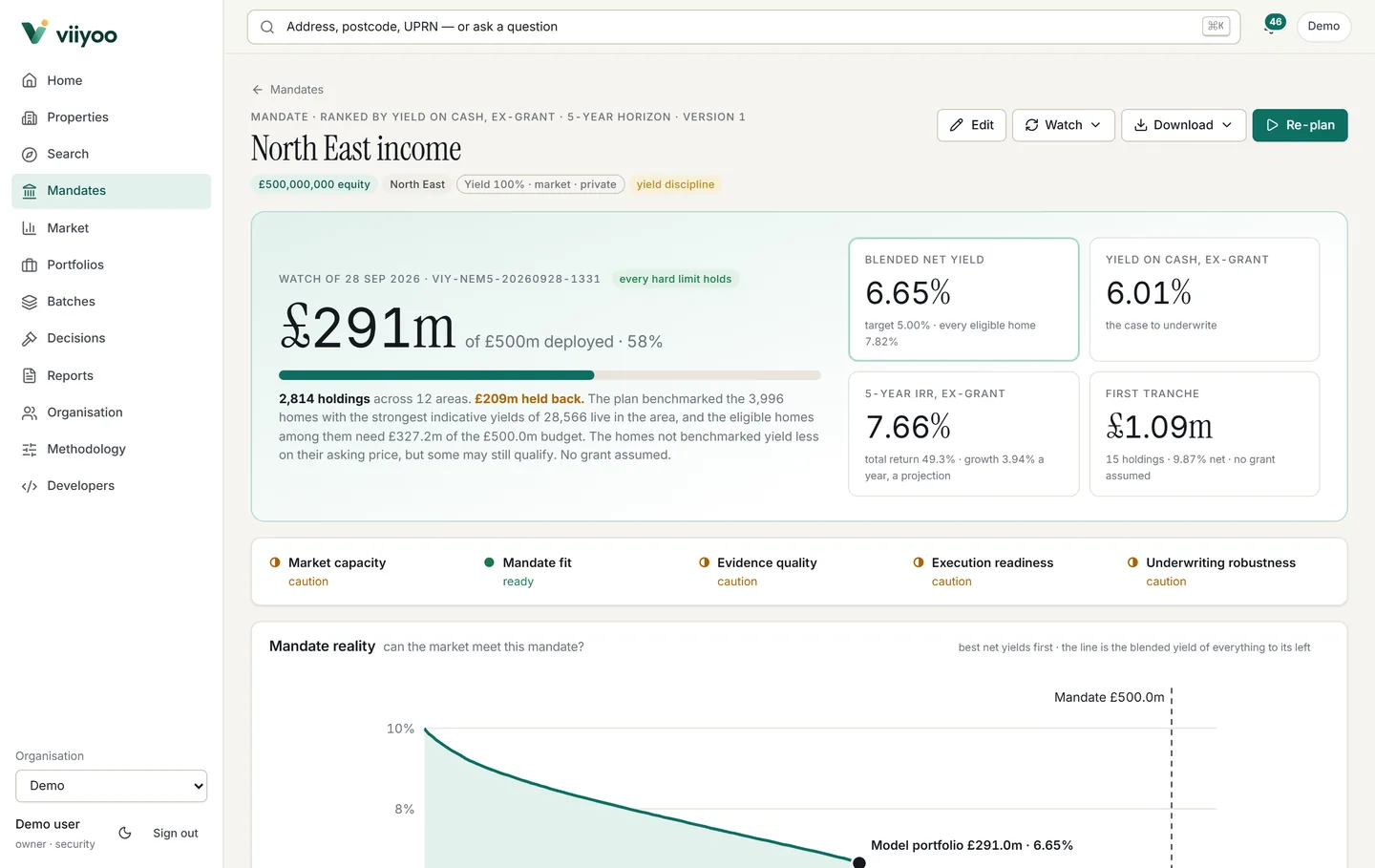Click the download tray icon
1375x868 pixels.
coord(1140,125)
